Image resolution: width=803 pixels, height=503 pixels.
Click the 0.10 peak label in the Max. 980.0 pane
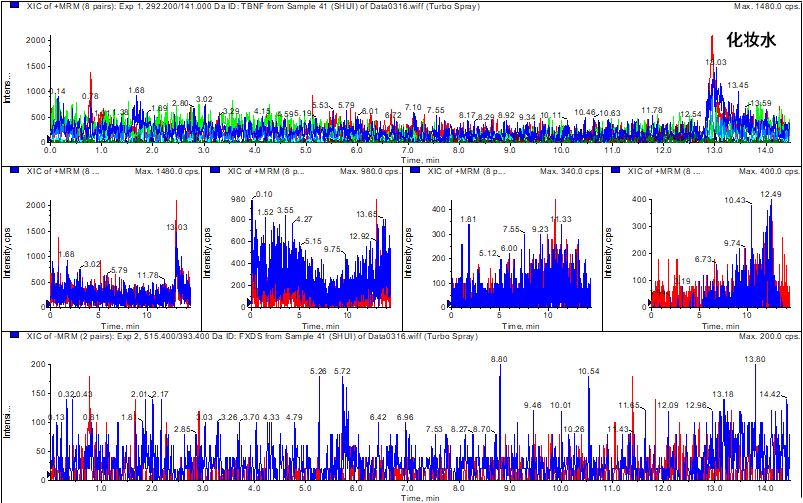(x=264, y=194)
